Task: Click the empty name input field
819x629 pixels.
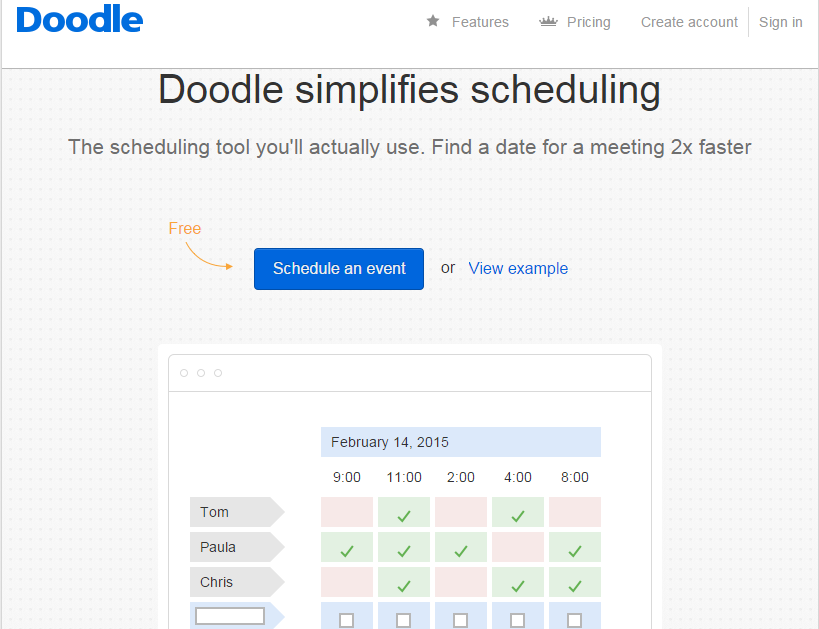Action: coord(230,616)
